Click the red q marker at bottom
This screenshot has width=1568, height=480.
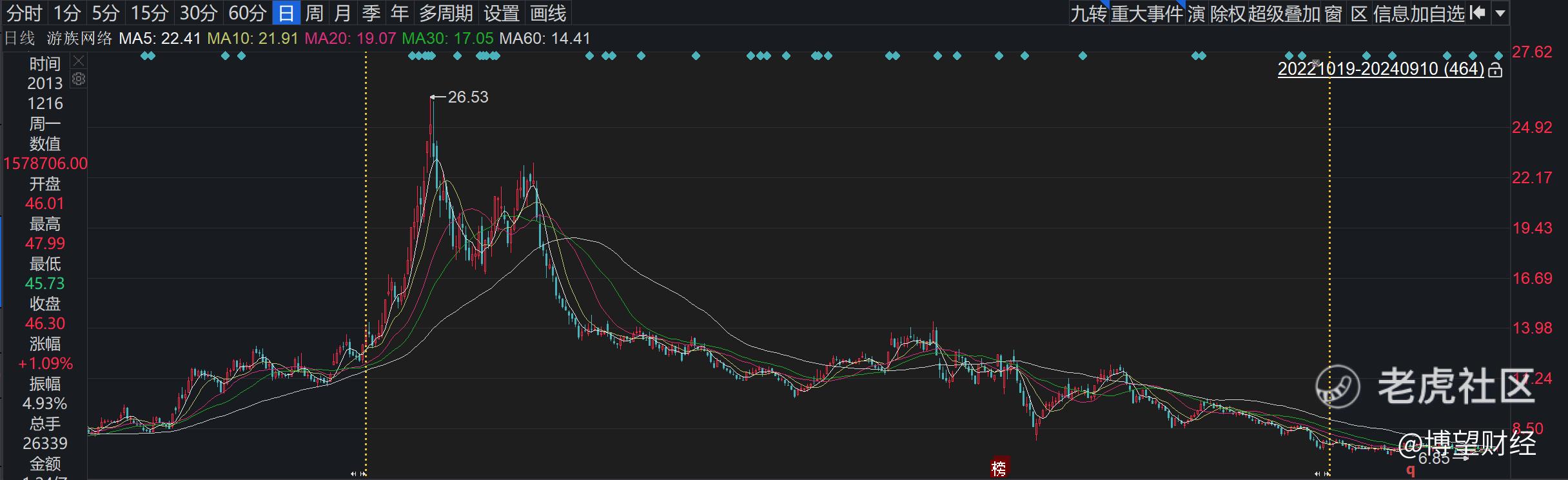1411,472
